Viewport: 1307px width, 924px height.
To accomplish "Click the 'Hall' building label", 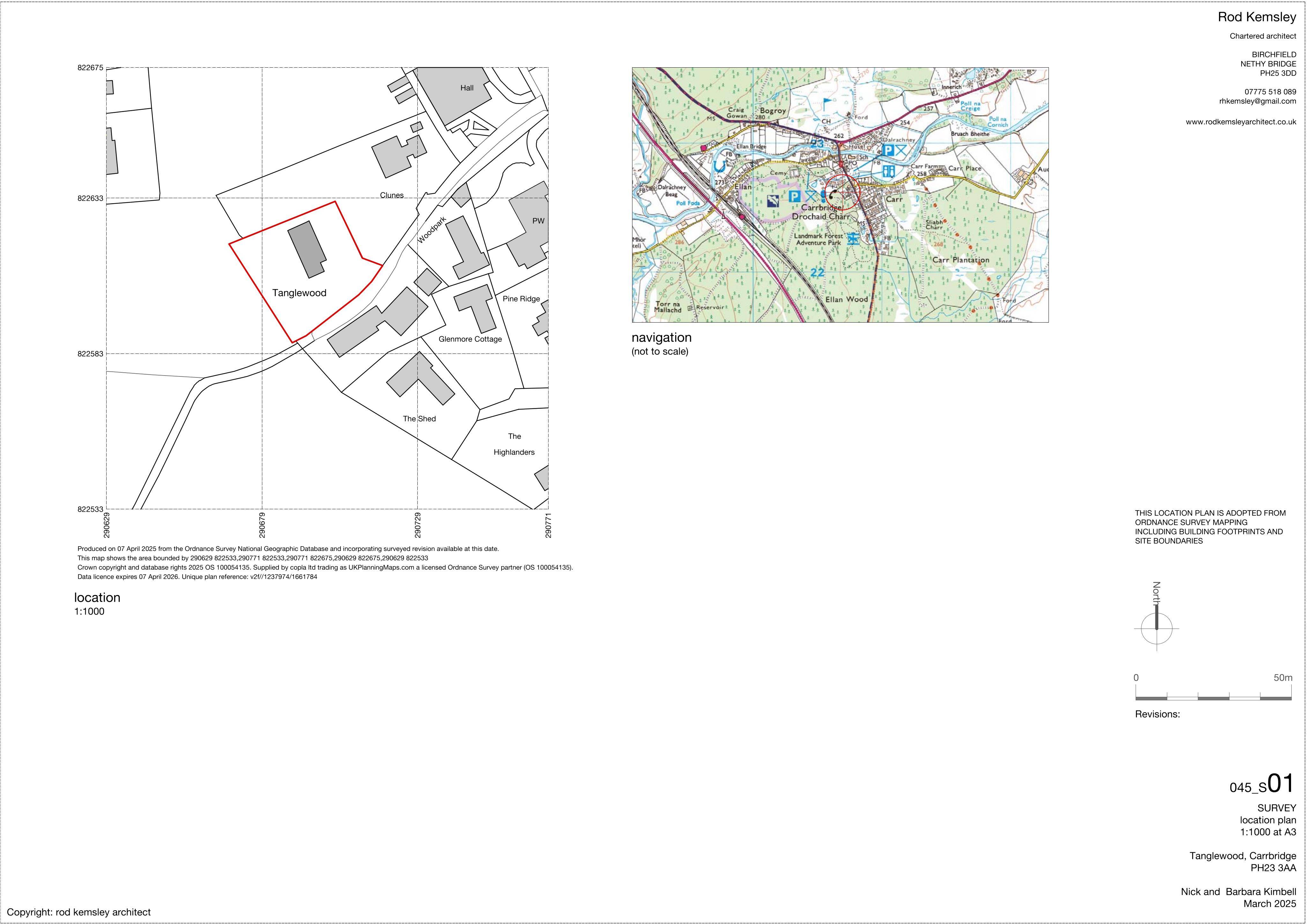I will (x=467, y=88).
